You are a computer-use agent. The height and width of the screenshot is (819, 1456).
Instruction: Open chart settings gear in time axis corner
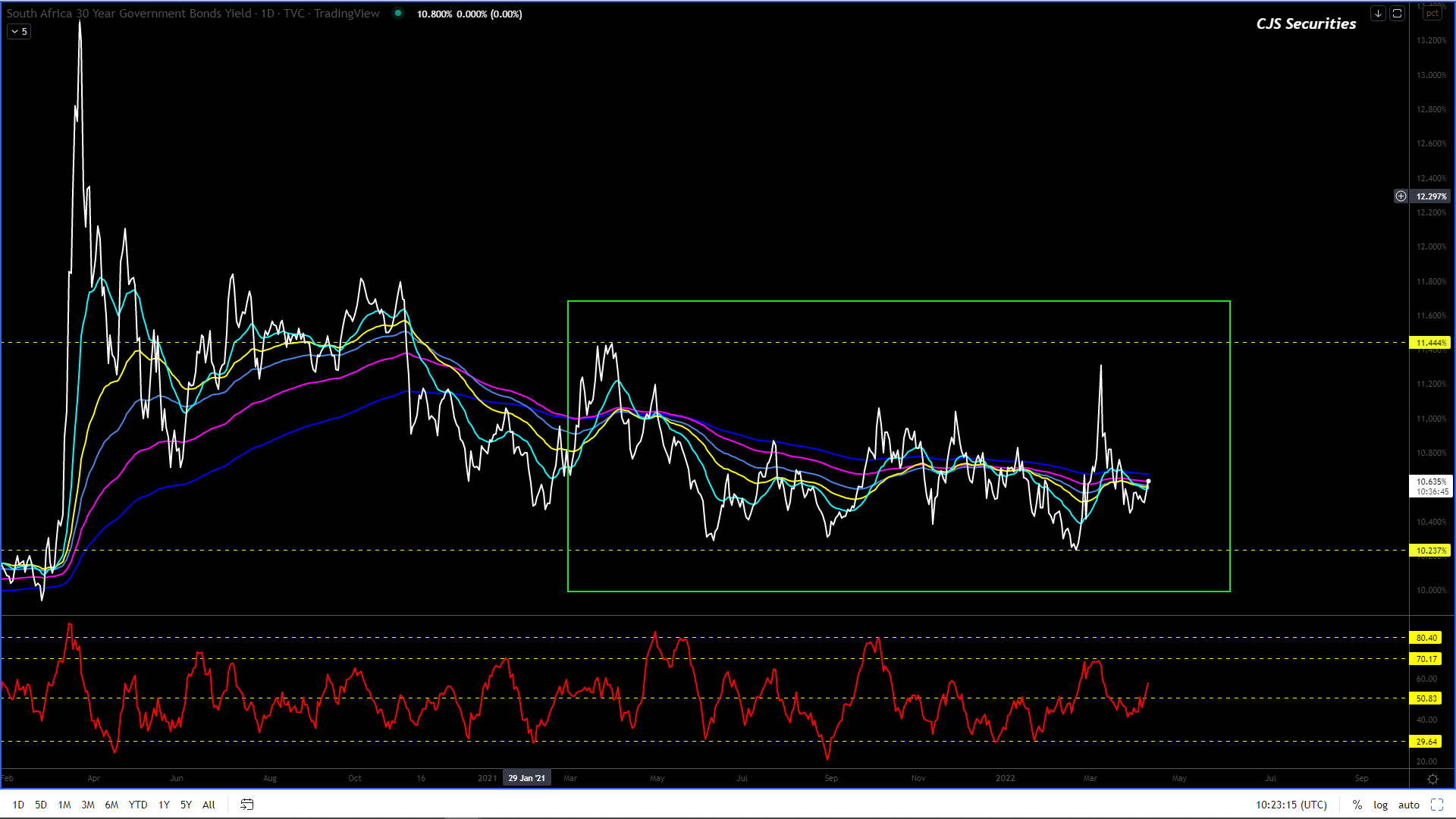[1432, 779]
